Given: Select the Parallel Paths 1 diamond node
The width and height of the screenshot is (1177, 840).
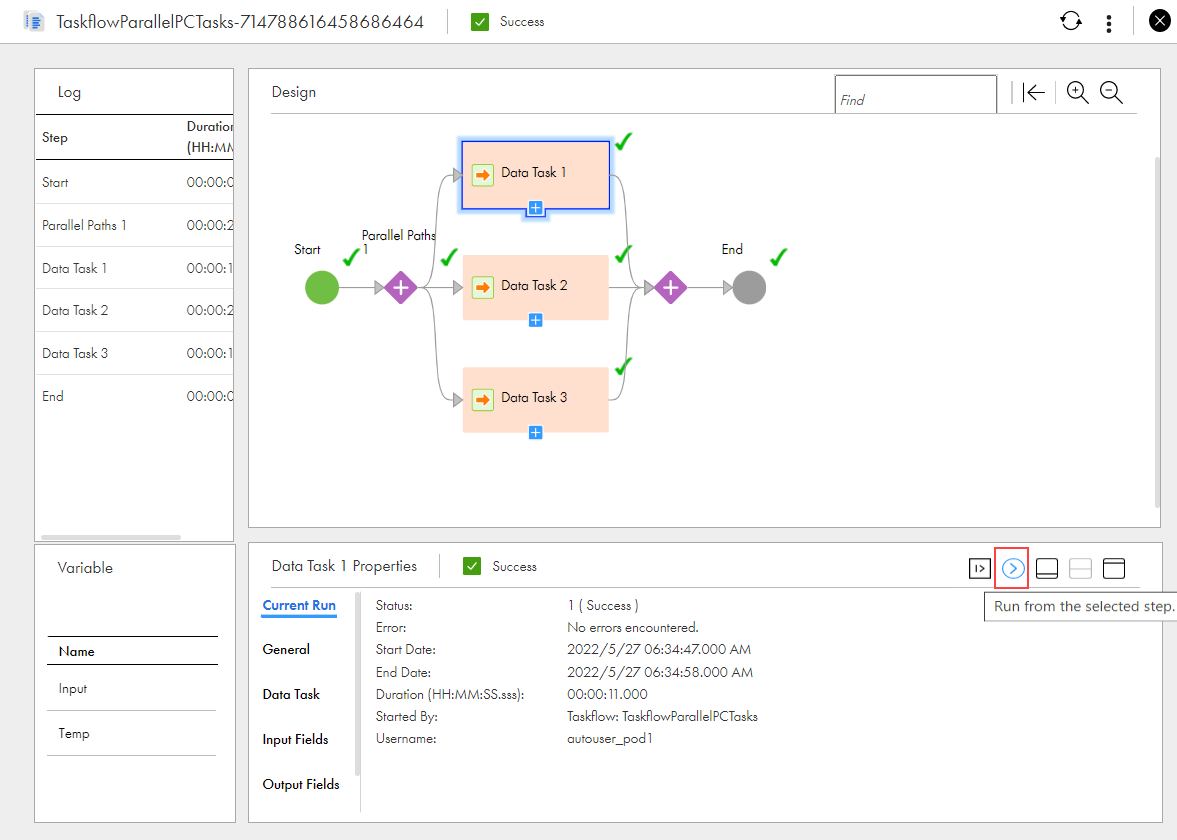Looking at the screenshot, I should coord(401,288).
